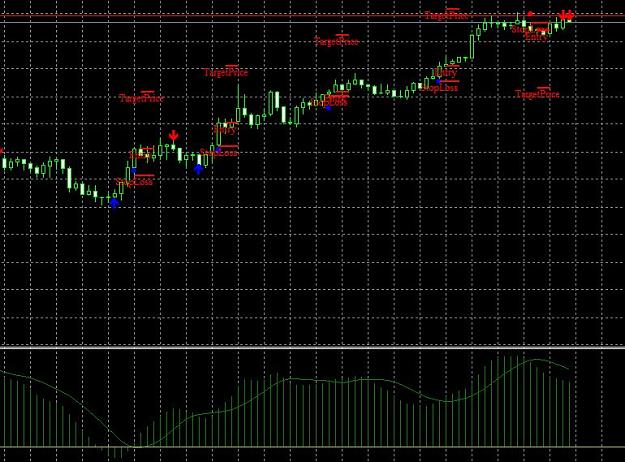This screenshot has height=462, width=625.
Task: Select the higher blue buy arrow after the red sell arrow
Action: [x=199, y=169]
